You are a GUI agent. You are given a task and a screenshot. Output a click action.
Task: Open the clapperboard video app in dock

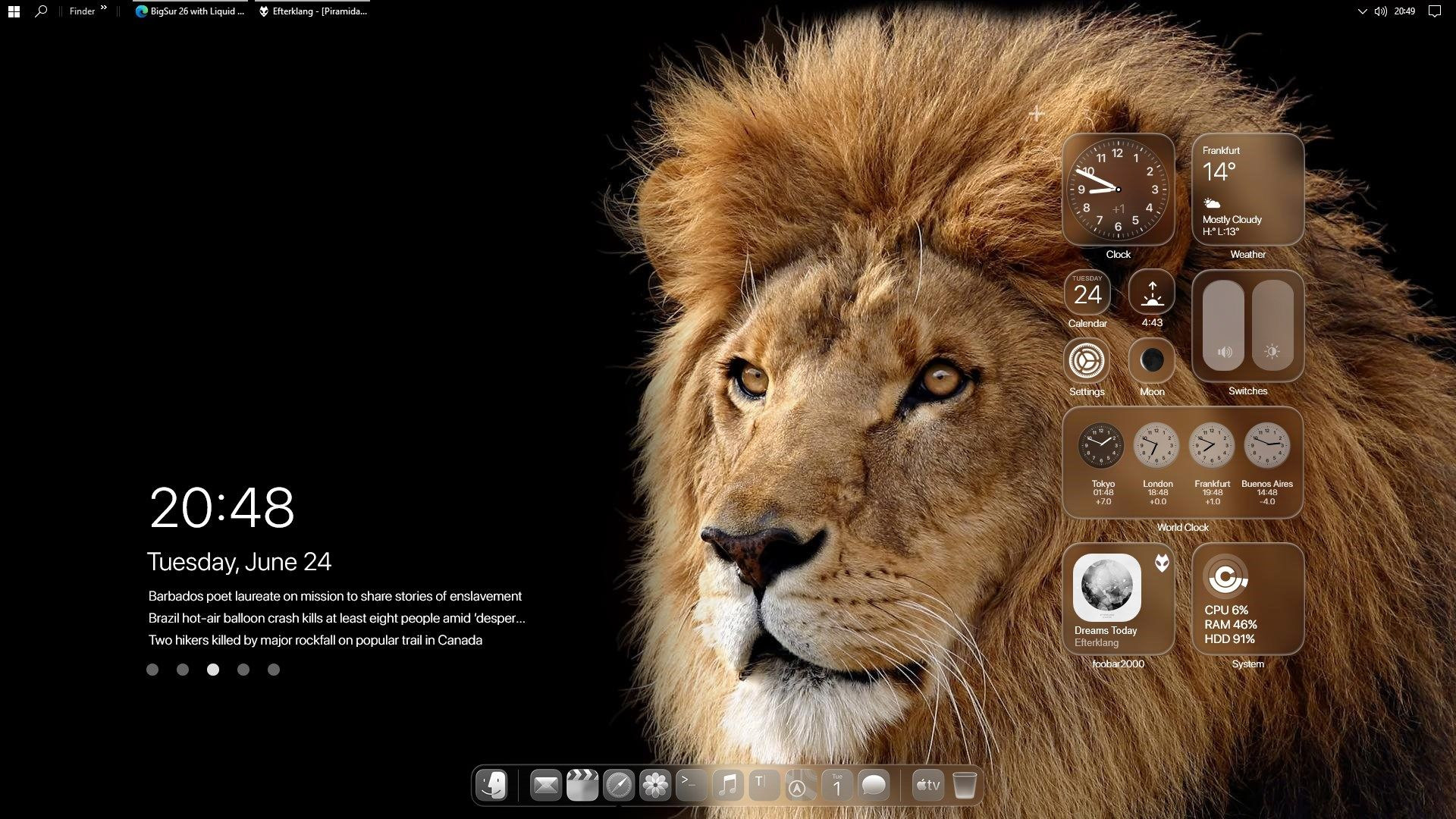point(582,786)
